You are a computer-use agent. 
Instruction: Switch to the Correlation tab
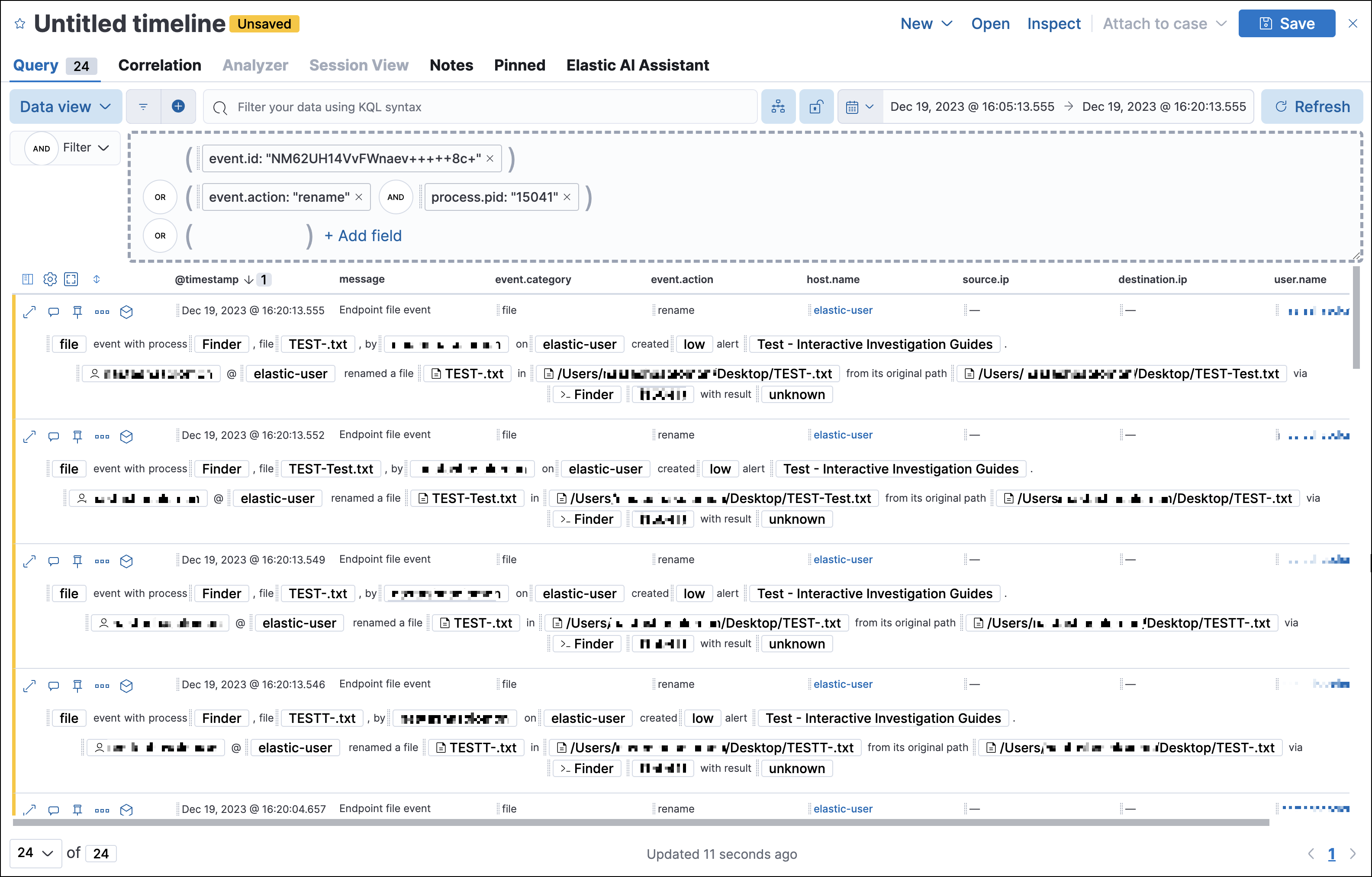click(160, 65)
